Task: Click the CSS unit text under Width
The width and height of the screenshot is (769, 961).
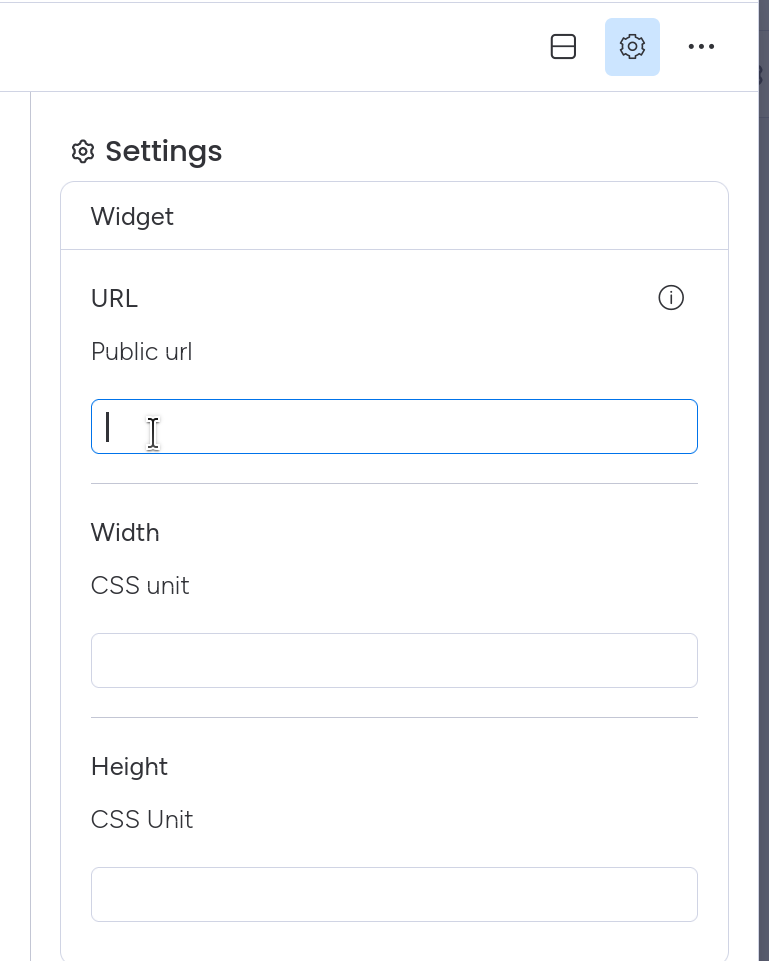Action: tap(140, 586)
